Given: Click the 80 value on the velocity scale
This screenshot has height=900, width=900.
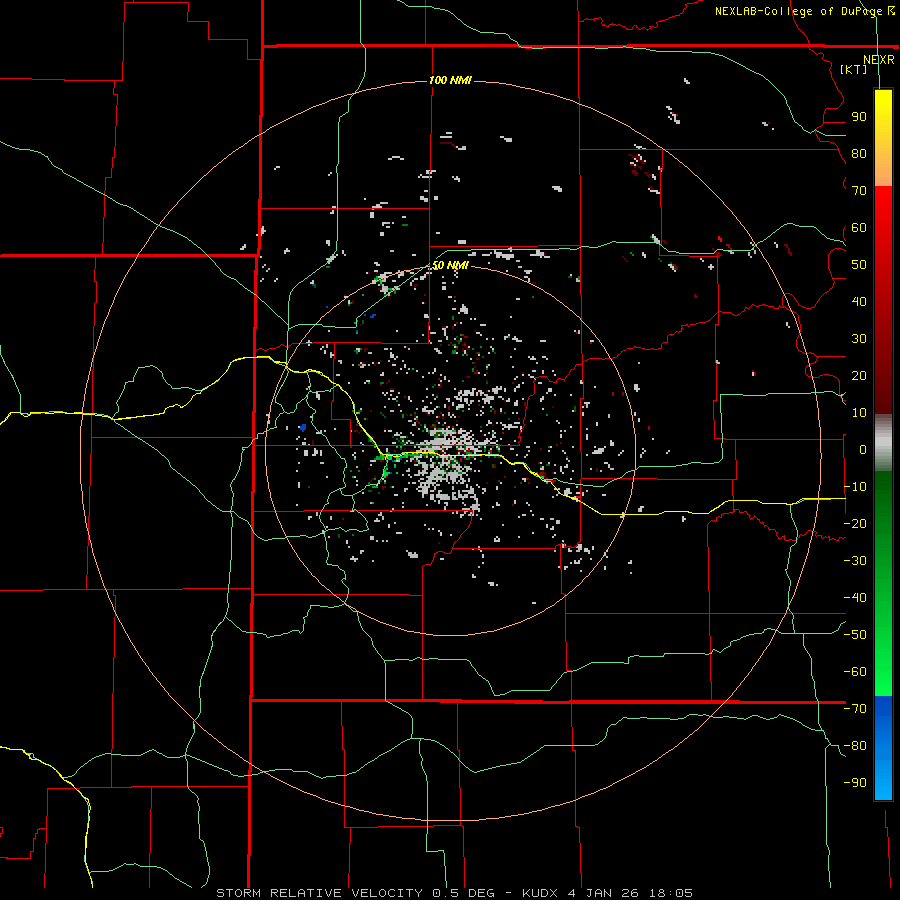Looking at the screenshot, I should click(x=859, y=154).
